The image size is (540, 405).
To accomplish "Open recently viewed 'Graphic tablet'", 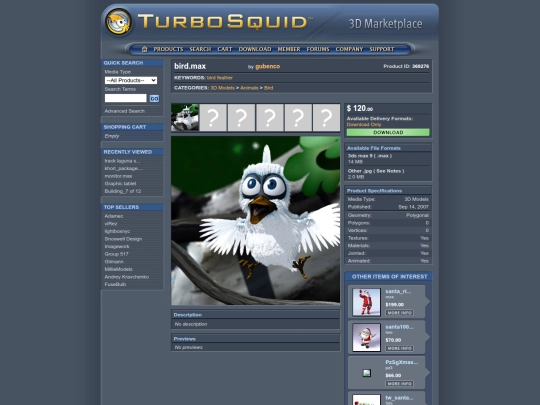I will 120,184.
